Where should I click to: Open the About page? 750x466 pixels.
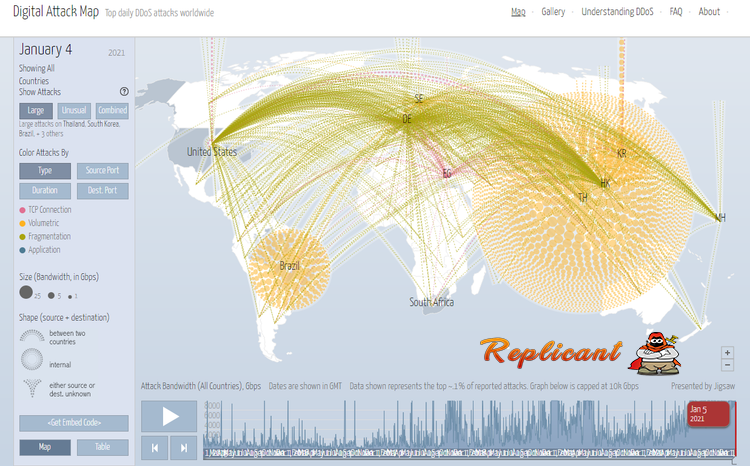709,12
